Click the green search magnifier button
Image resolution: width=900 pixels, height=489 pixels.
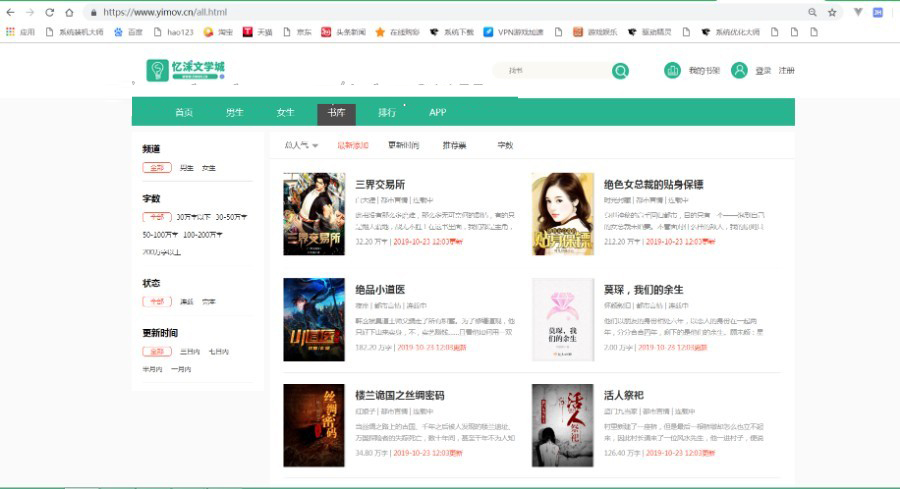click(x=621, y=71)
